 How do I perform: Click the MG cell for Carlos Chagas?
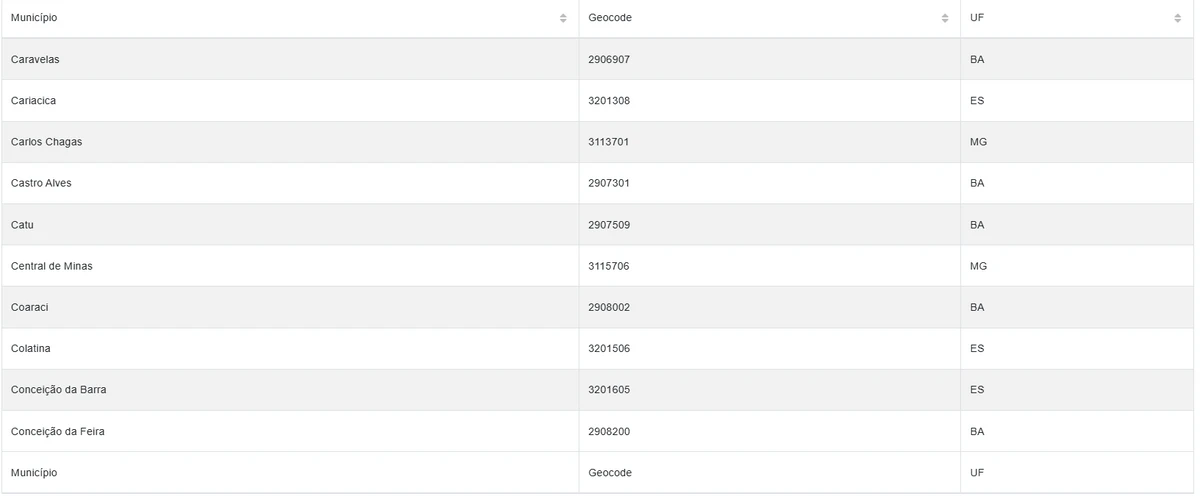coord(978,142)
